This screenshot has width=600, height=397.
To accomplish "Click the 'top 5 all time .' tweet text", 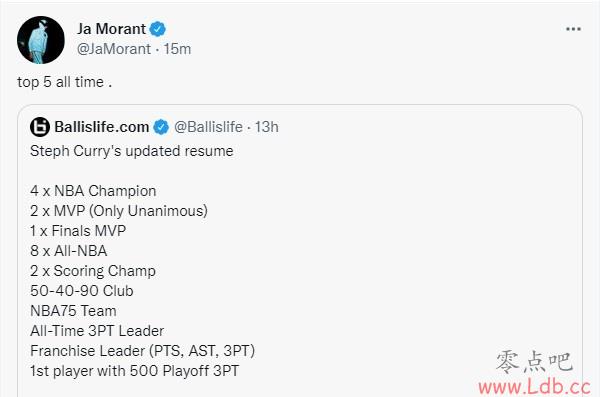I will (65, 82).
